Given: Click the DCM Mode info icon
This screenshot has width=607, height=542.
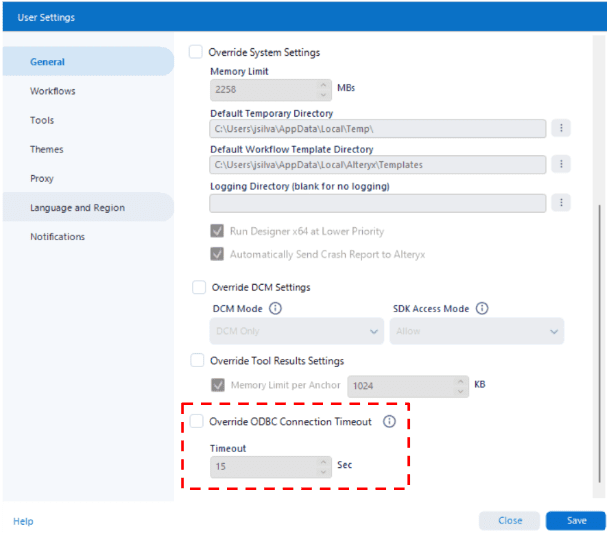Looking at the screenshot, I should point(276,309).
